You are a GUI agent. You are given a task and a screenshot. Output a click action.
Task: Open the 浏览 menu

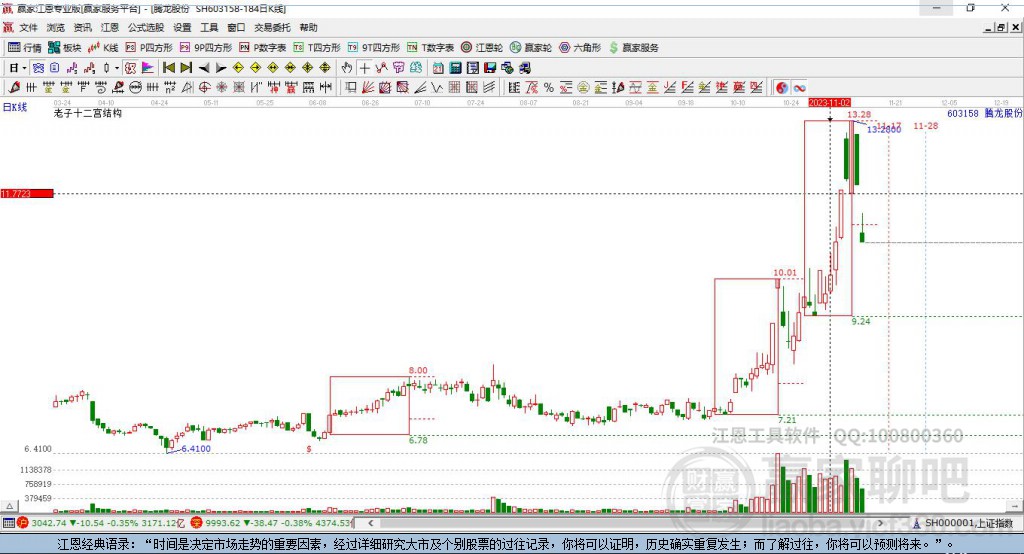coord(56,27)
